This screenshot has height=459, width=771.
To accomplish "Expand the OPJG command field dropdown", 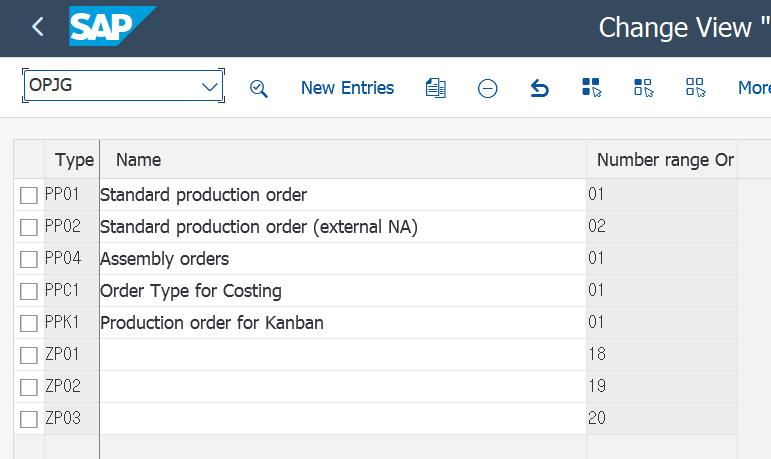I will (210, 87).
